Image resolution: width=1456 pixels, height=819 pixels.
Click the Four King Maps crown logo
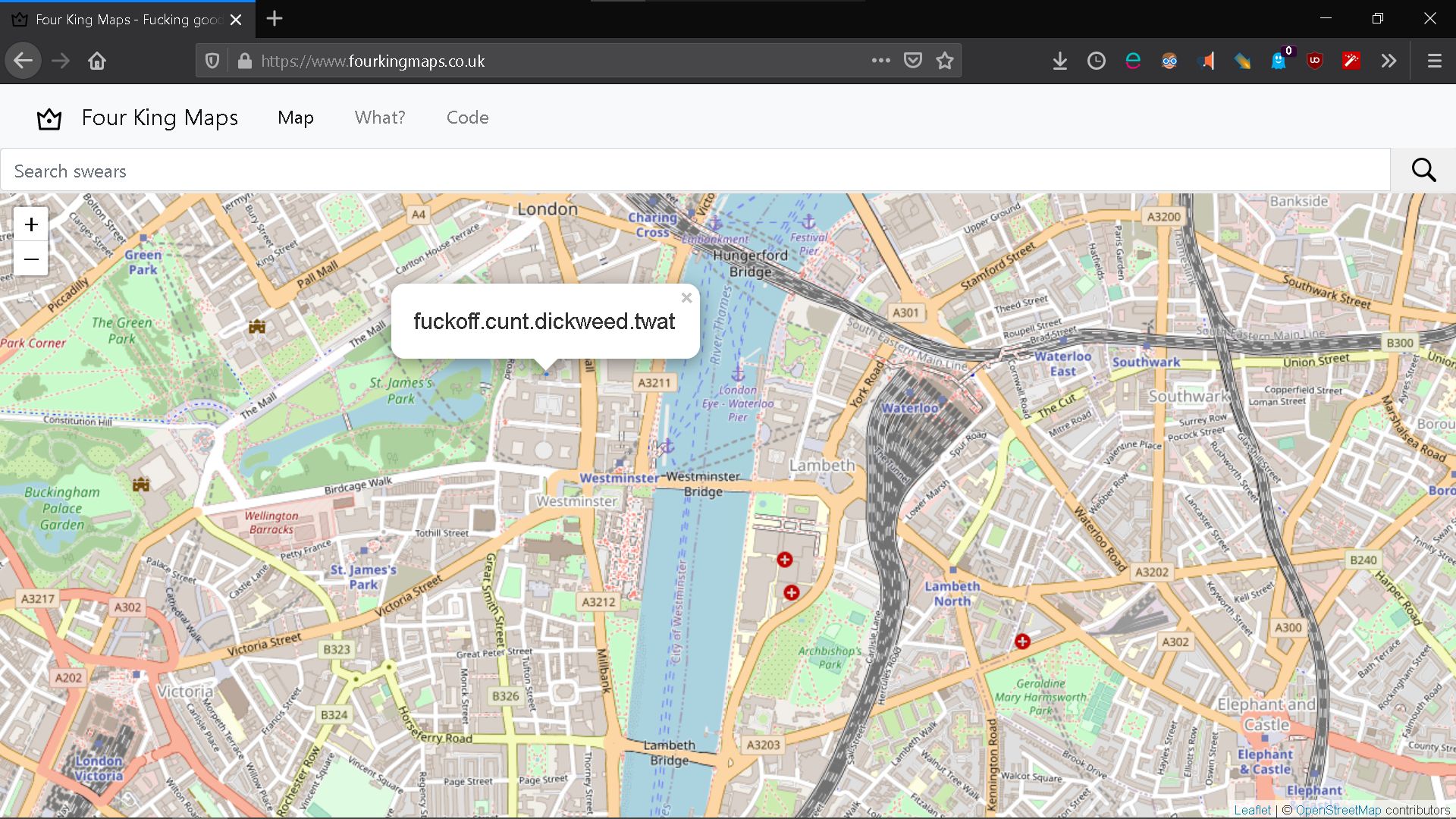click(x=49, y=118)
